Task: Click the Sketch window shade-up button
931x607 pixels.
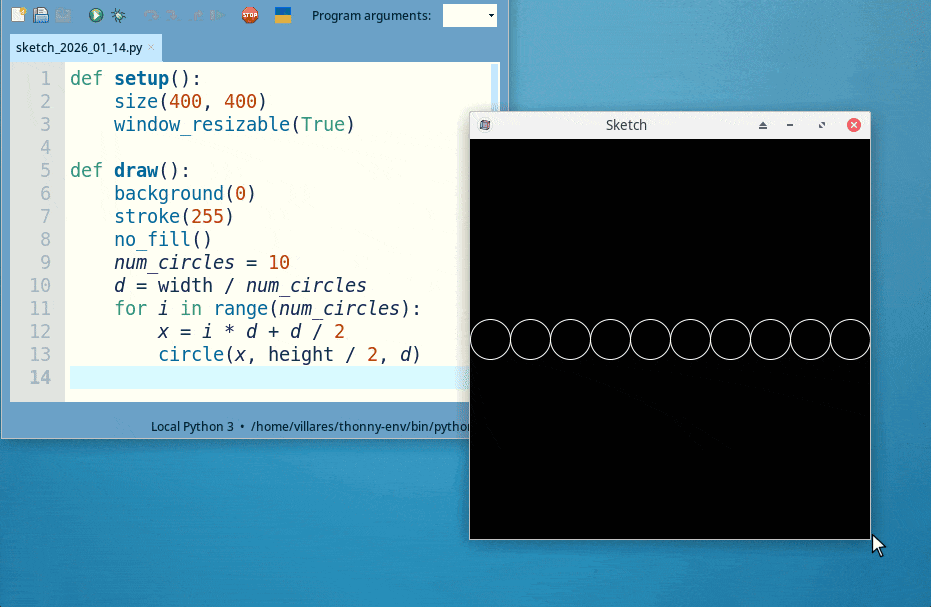Action: (763, 125)
